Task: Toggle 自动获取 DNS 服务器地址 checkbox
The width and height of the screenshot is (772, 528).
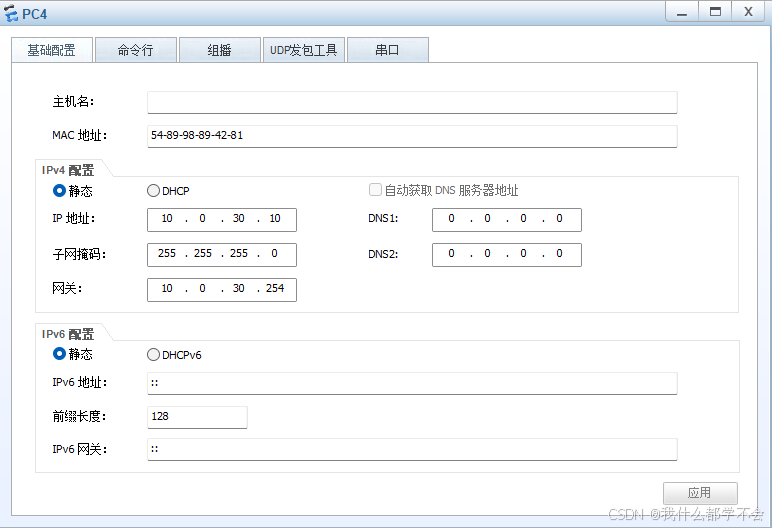Action: coord(375,190)
